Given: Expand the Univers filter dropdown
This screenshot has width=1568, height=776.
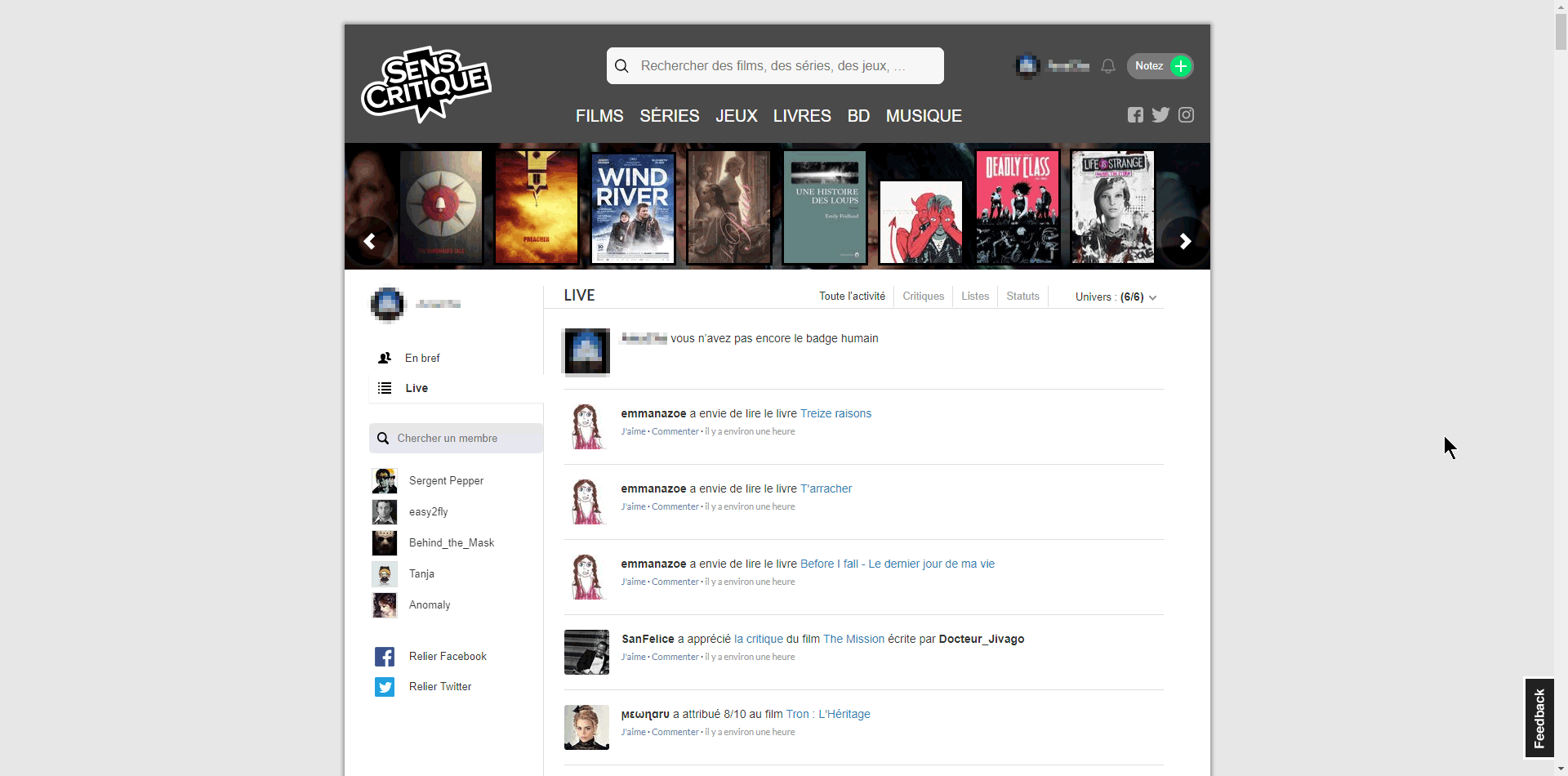Looking at the screenshot, I should click(1116, 297).
